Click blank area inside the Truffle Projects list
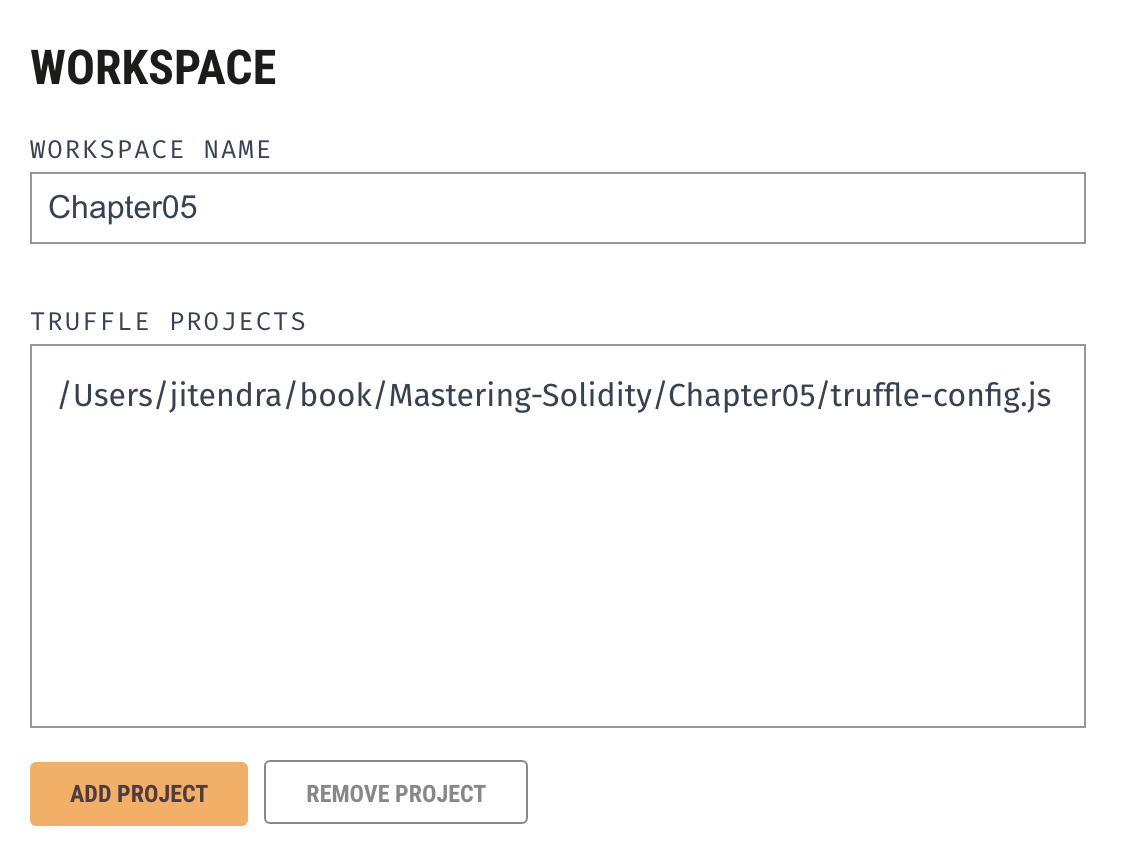 (x=557, y=540)
